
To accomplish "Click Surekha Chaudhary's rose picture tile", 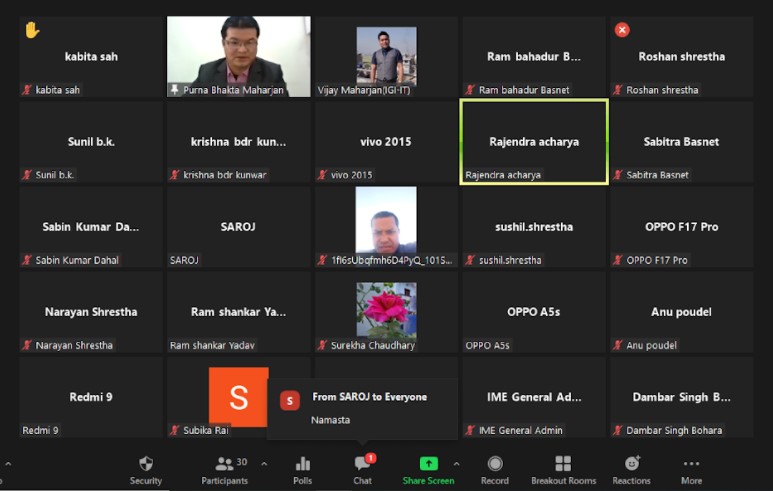I will click(x=386, y=310).
